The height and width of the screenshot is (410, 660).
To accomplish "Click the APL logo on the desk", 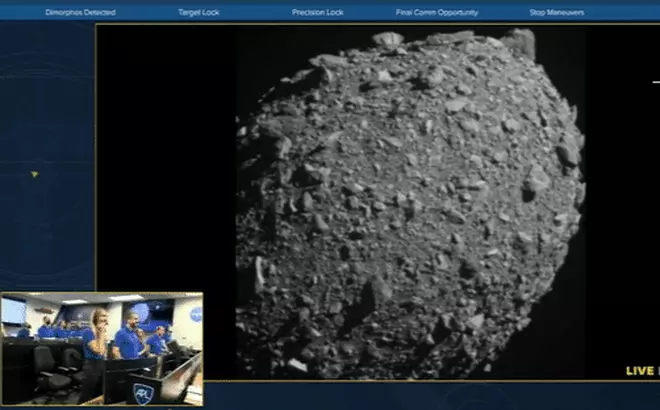I will tap(142, 392).
